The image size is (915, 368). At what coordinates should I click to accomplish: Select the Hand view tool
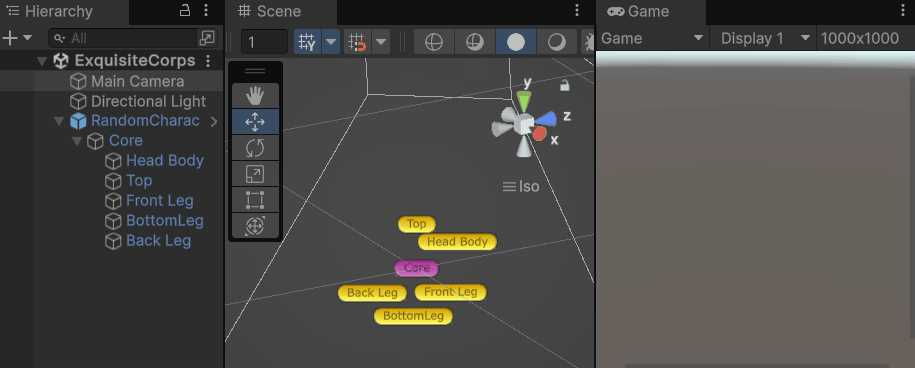pyautogui.click(x=255, y=96)
